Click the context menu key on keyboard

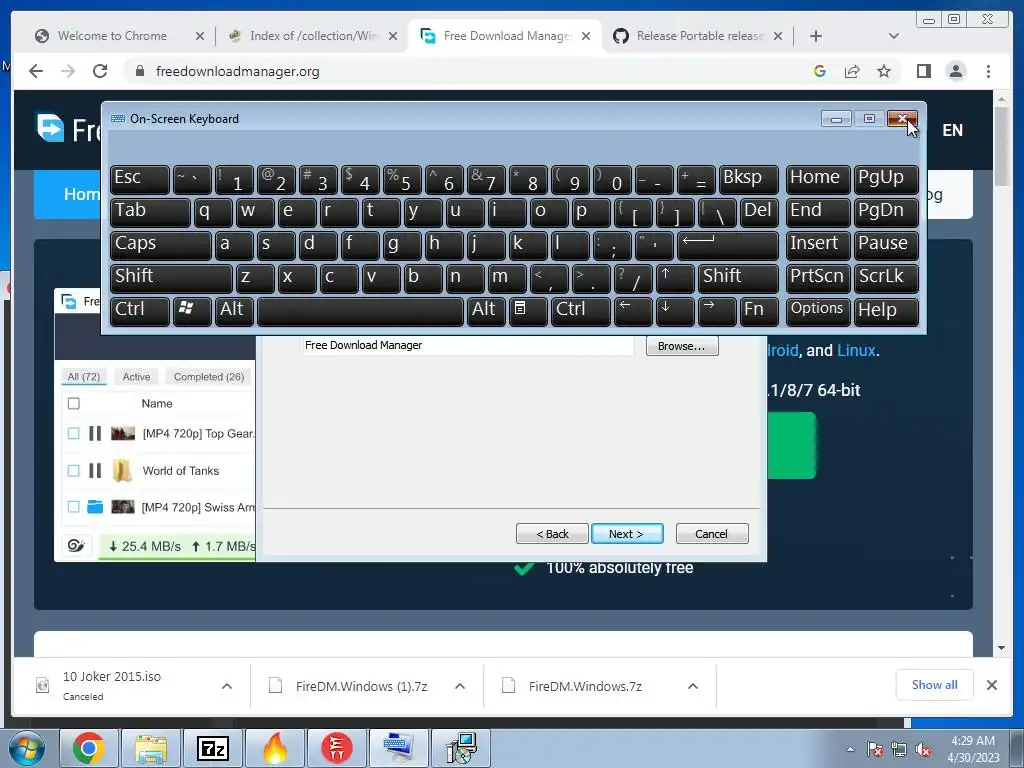(x=526, y=310)
